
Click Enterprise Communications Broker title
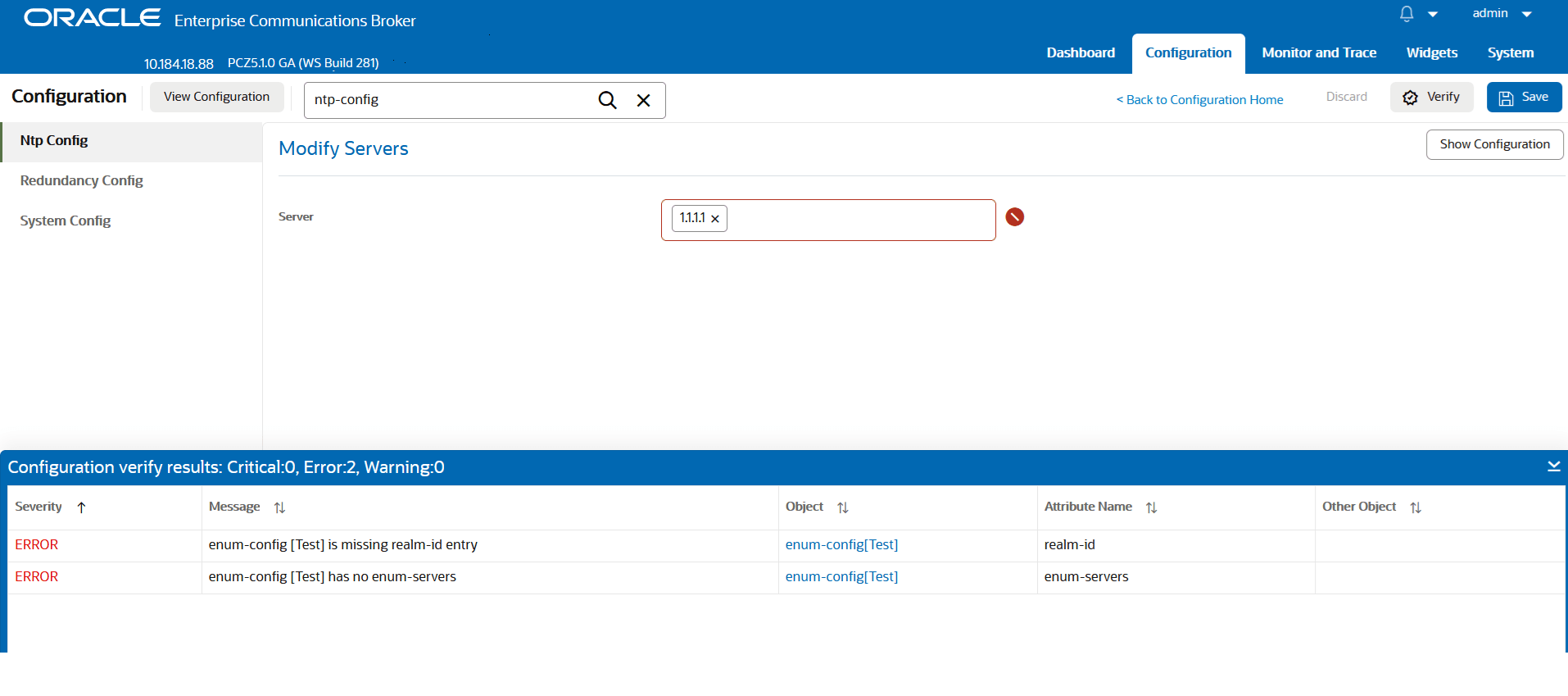pyautogui.click(x=295, y=21)
